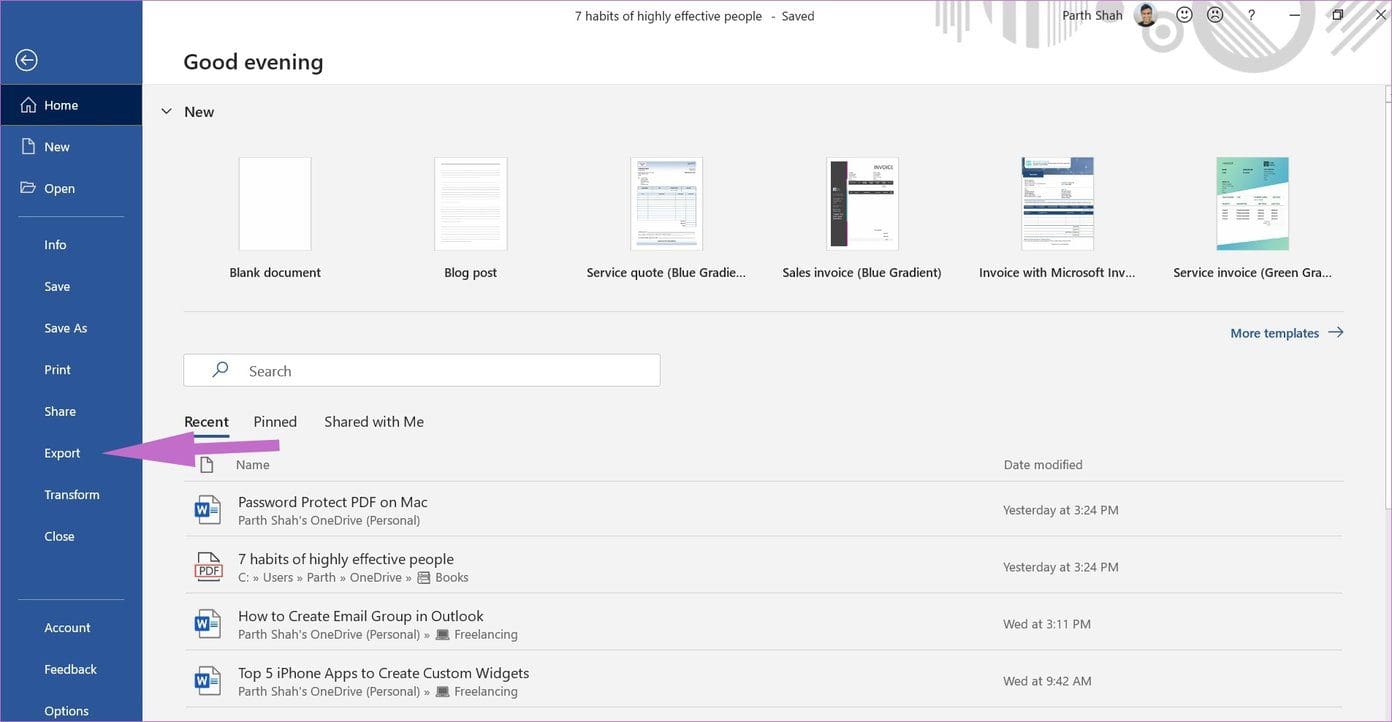Image resolution: width=1392 pixels, height=722 pixels.
Task: Click the Parth Shah account name
Action: click(x=1092, y=16)
